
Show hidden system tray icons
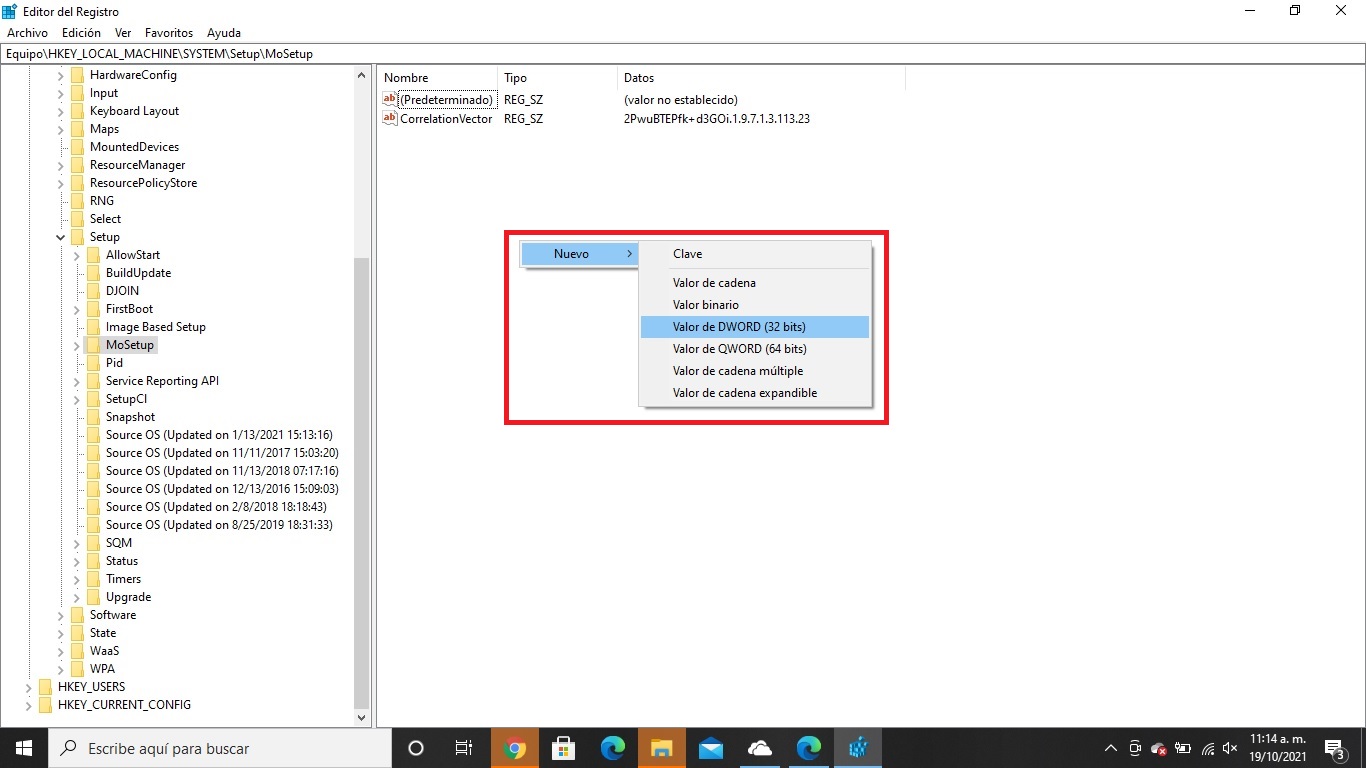point(1110,748)
